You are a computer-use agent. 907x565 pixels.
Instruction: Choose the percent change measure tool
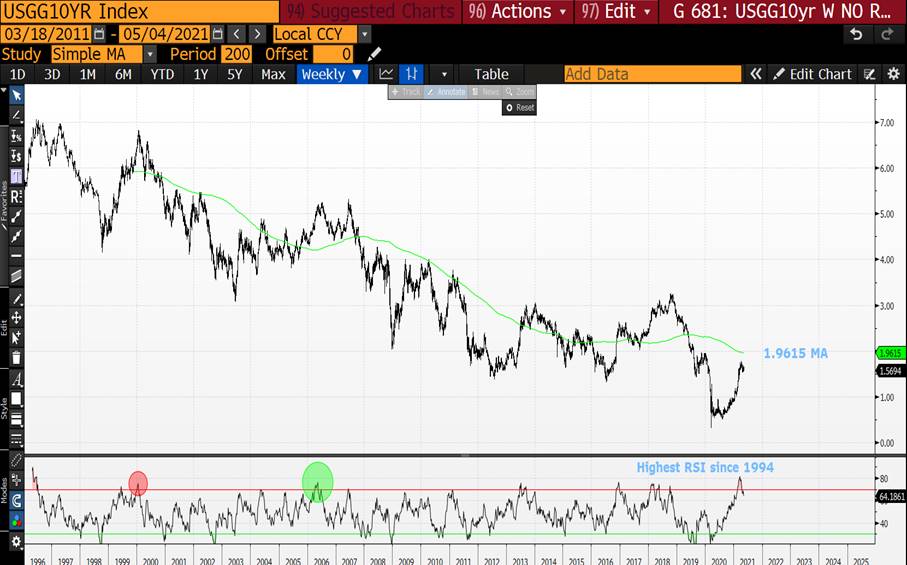(x=16, y=136)
